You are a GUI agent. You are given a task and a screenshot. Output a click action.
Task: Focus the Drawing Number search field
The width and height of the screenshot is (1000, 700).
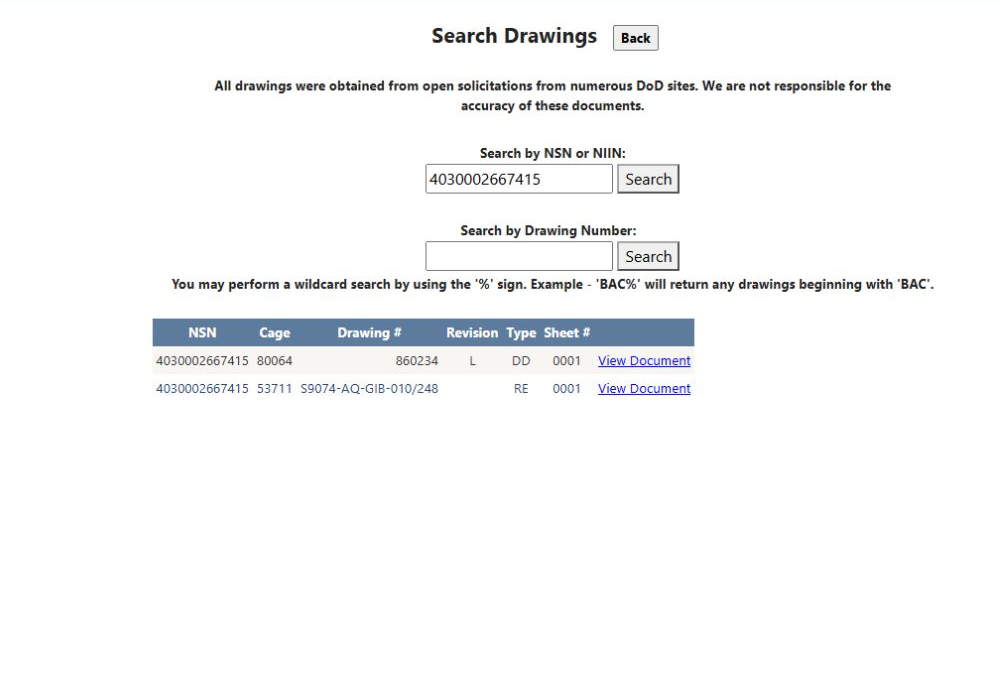(518, 256)
